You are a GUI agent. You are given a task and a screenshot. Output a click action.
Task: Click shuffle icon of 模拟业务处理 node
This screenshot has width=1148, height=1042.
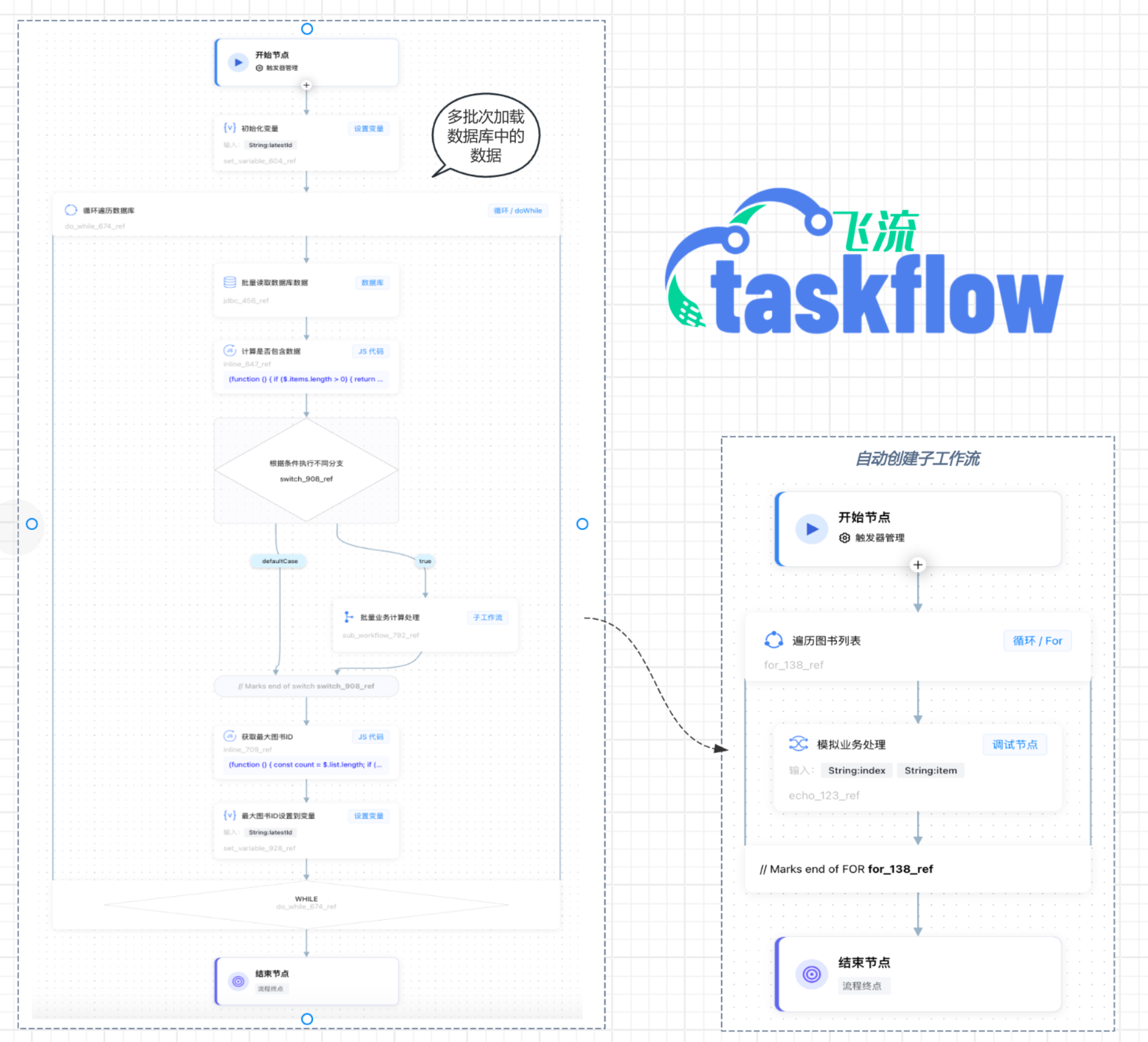[798, 744]
